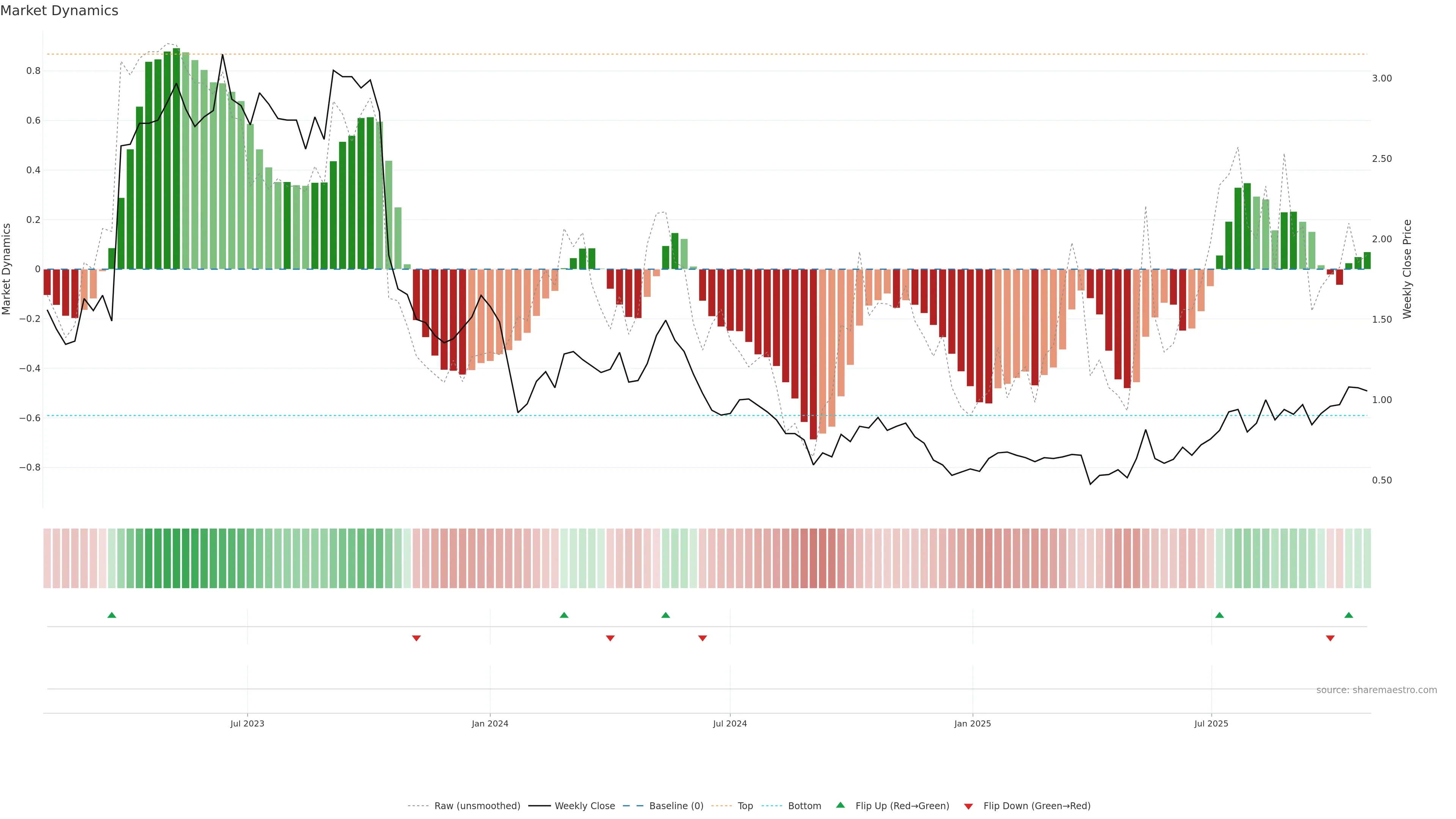The width and height of the screenshot is (1456, 819).
Task: Click the Flip Up triangle icon in legend
Action: click(840, 805)
